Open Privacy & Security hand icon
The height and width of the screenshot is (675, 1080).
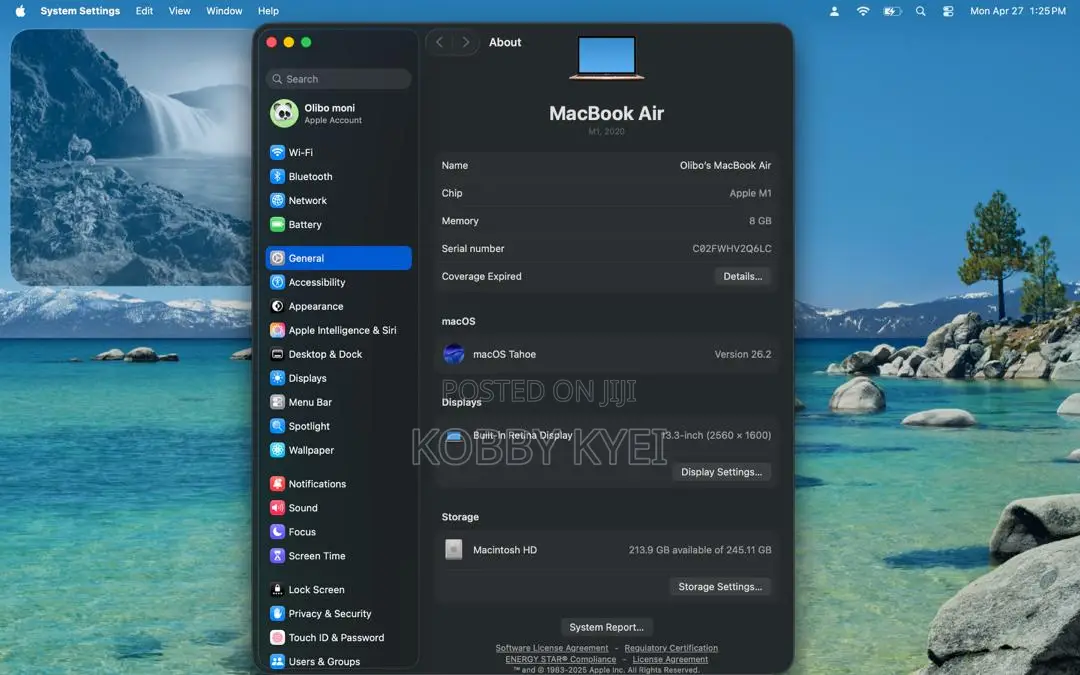pos(277,614)
